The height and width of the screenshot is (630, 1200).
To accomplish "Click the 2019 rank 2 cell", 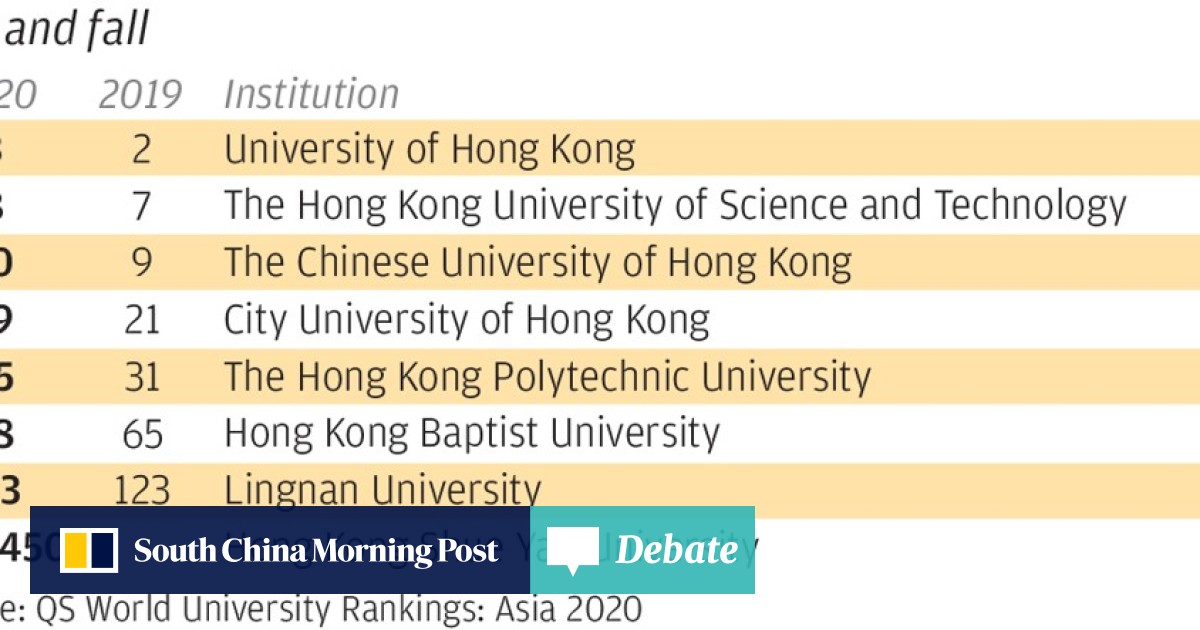I will point(141,150).
